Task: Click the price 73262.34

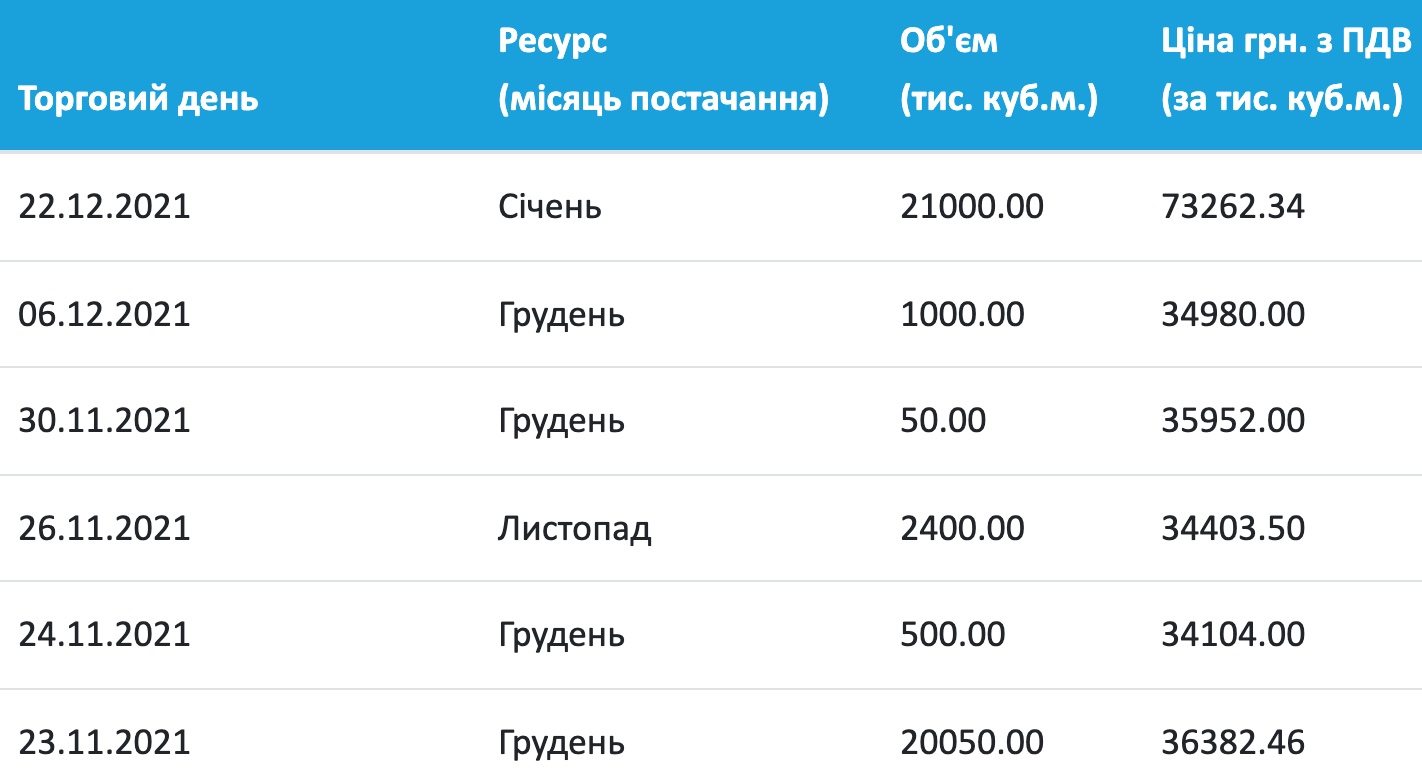Action: coord(1233,207)
